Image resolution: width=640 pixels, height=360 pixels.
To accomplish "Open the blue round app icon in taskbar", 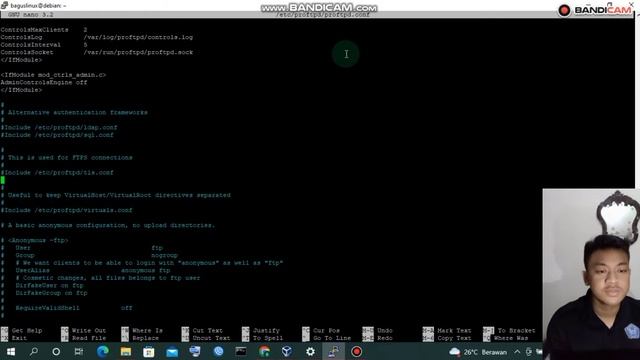I will tap(218, 351).
